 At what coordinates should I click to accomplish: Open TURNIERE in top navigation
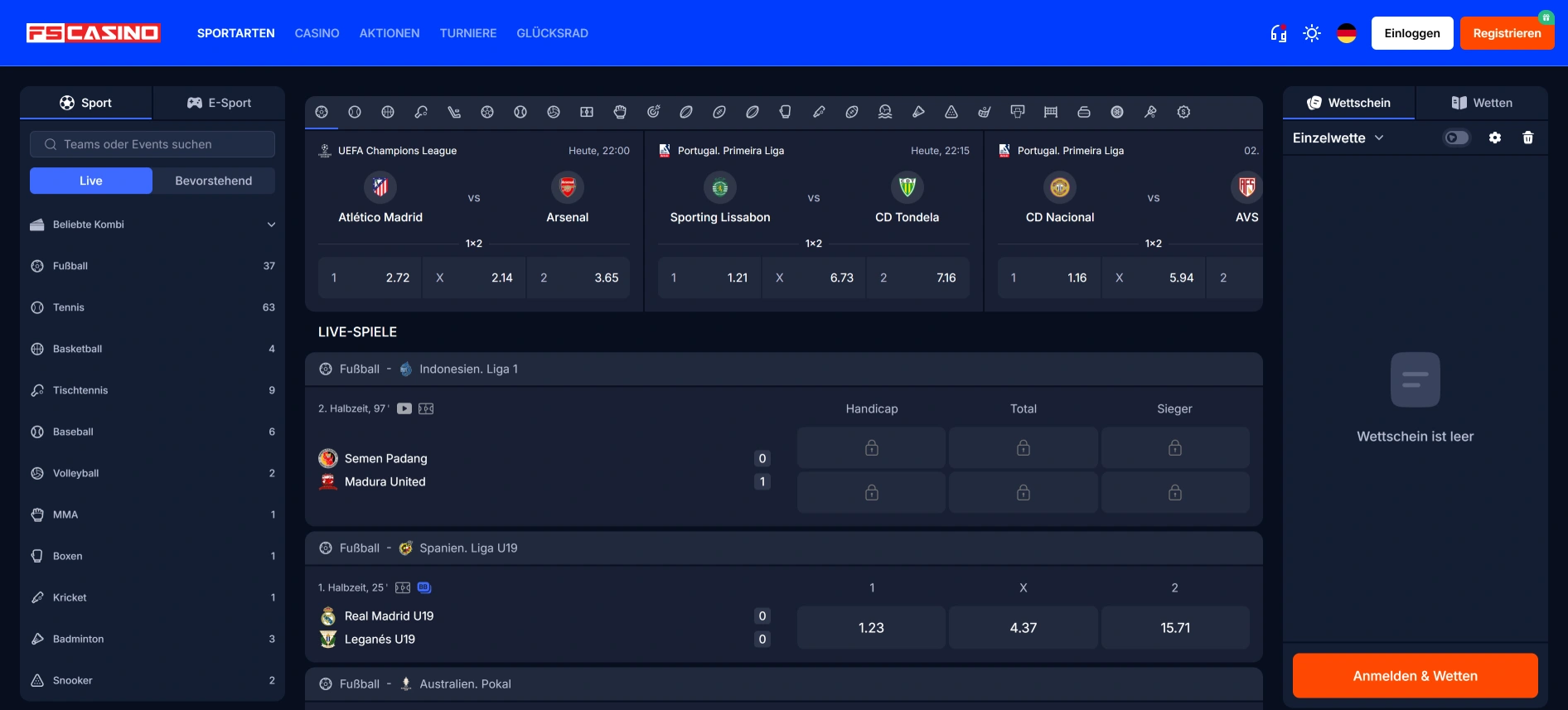(x=468, y=33)
